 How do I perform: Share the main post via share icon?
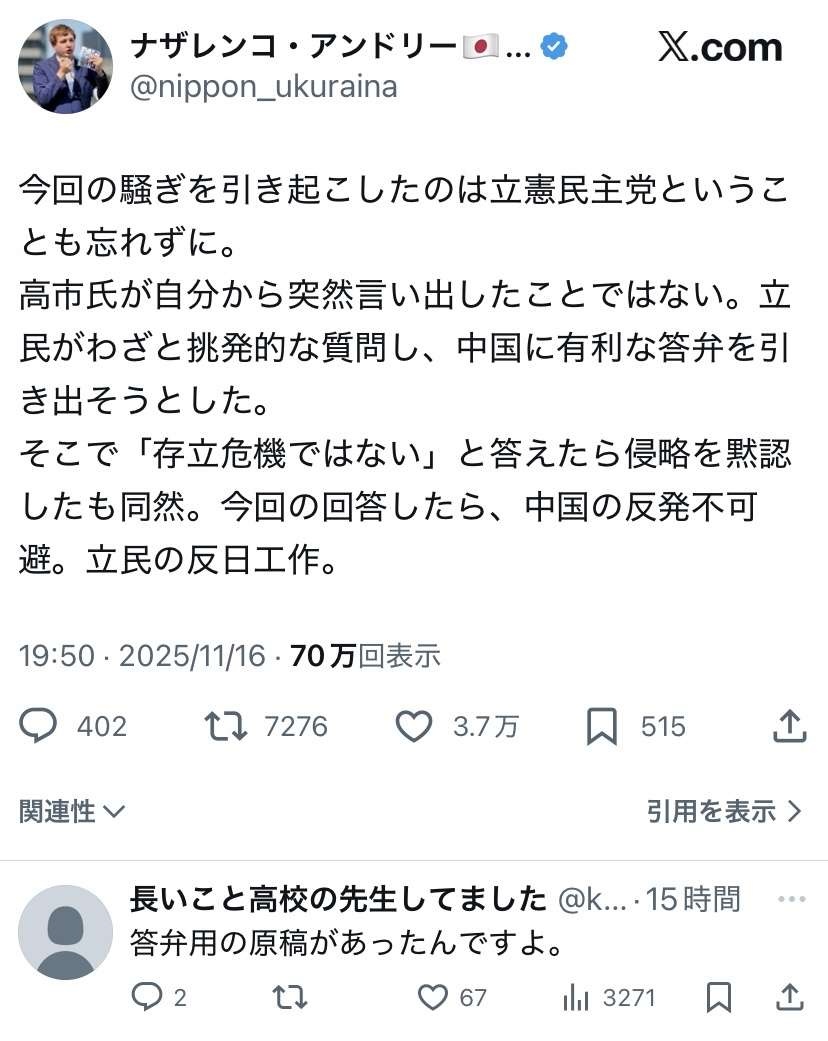(x=789, y=726)
